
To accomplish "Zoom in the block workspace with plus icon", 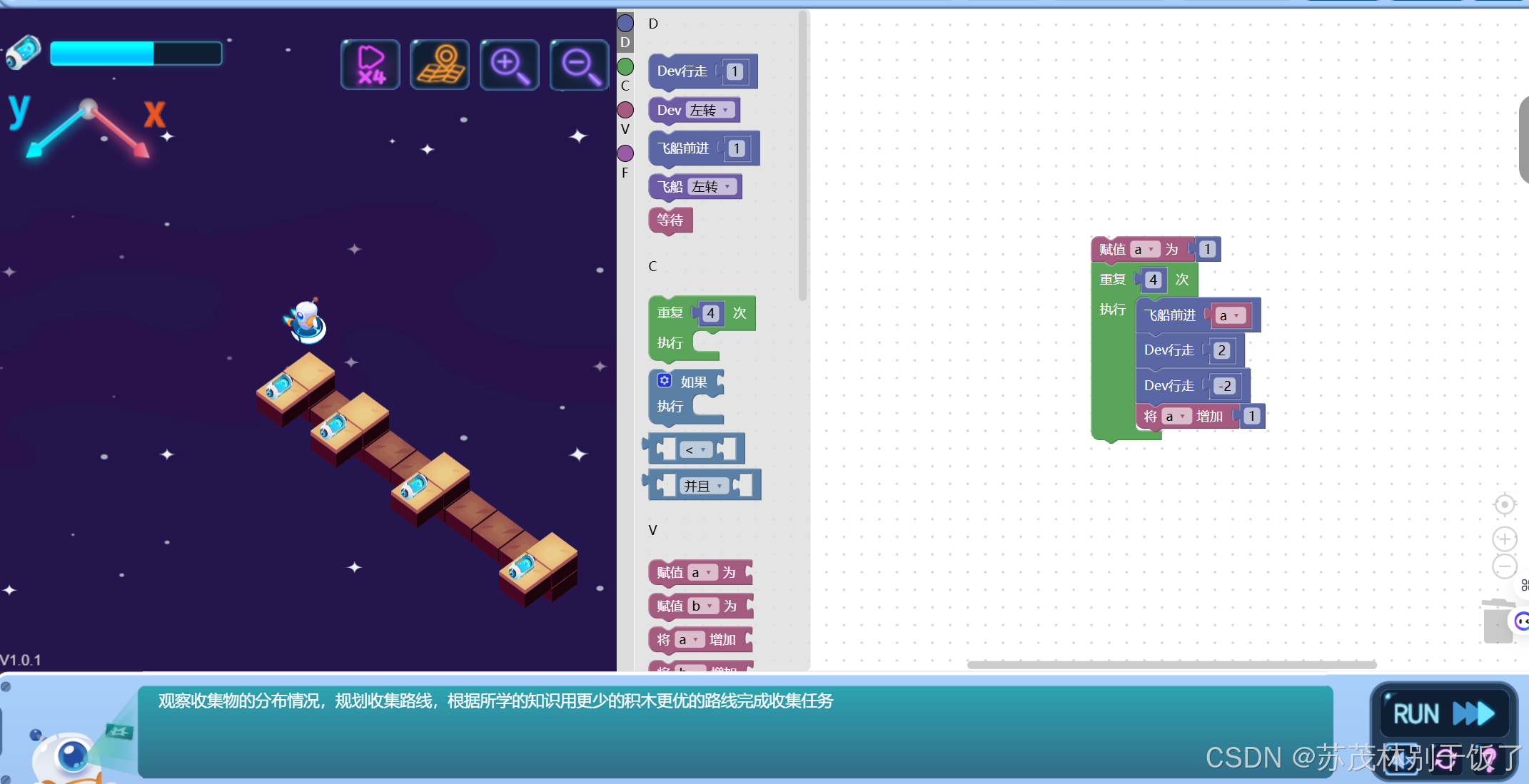I will tap(1505, 539).
